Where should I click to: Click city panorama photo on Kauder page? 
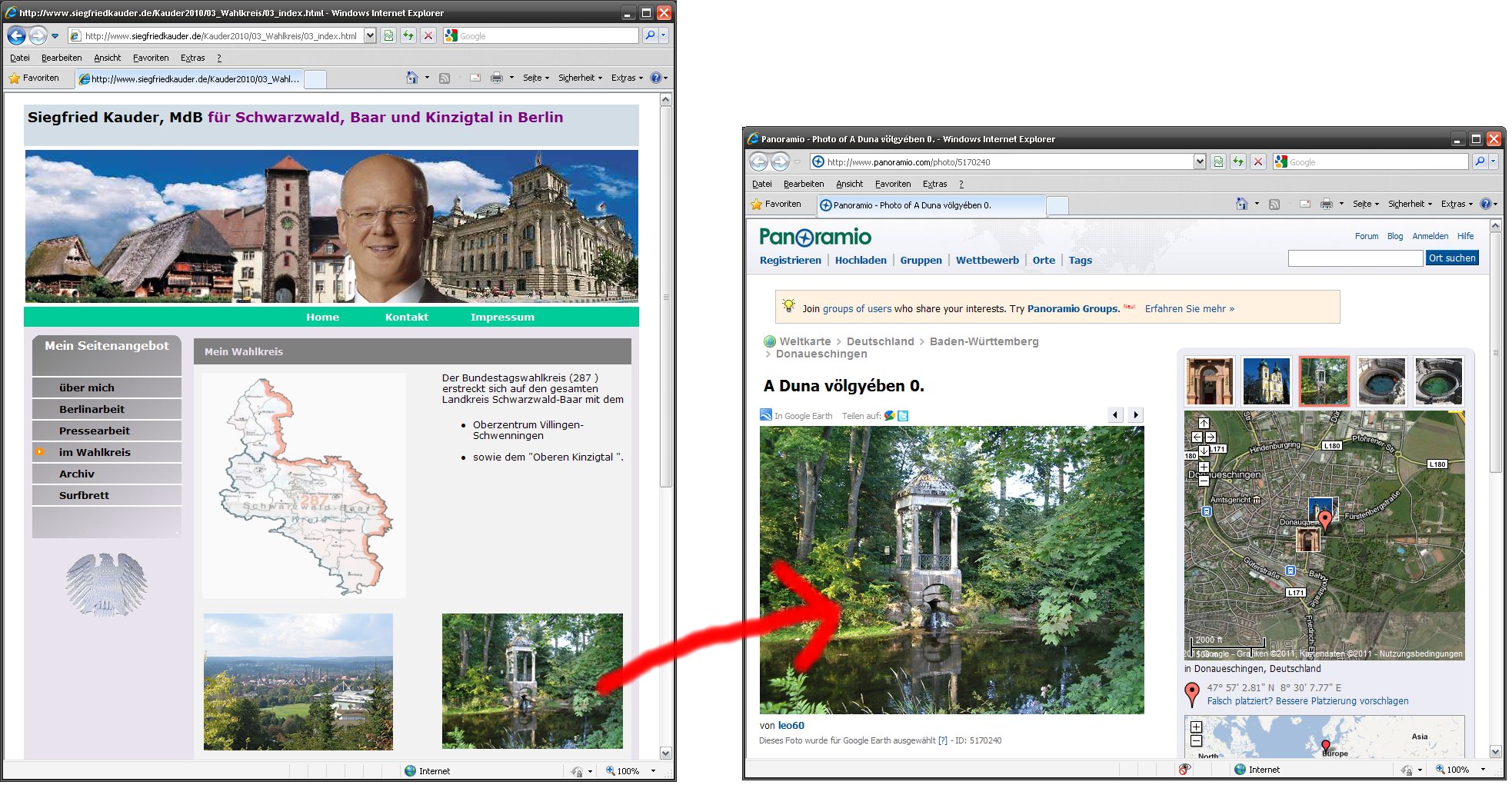click(298, 681)
